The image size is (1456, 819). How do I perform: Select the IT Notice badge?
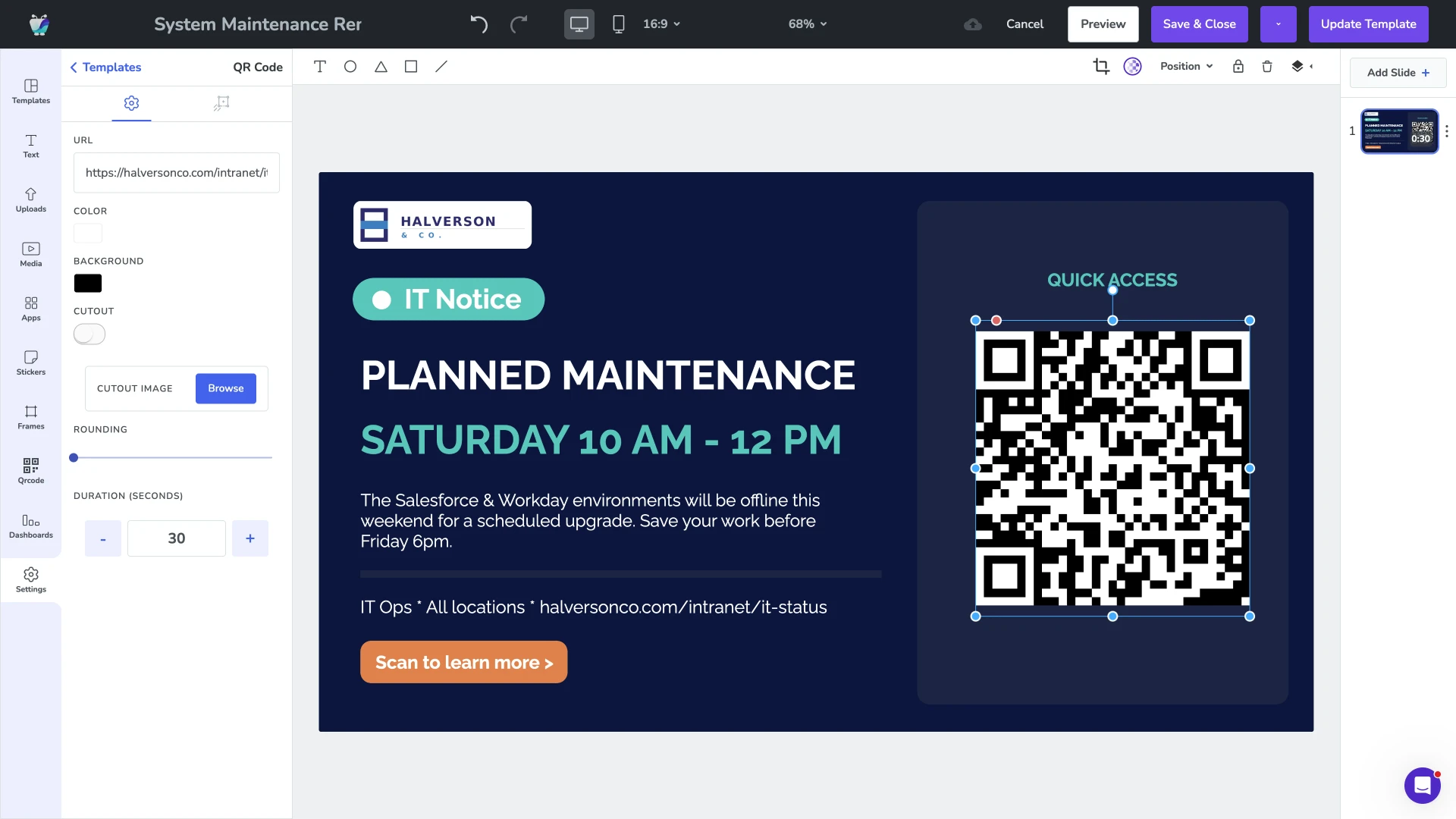click(x=448, y=300)
